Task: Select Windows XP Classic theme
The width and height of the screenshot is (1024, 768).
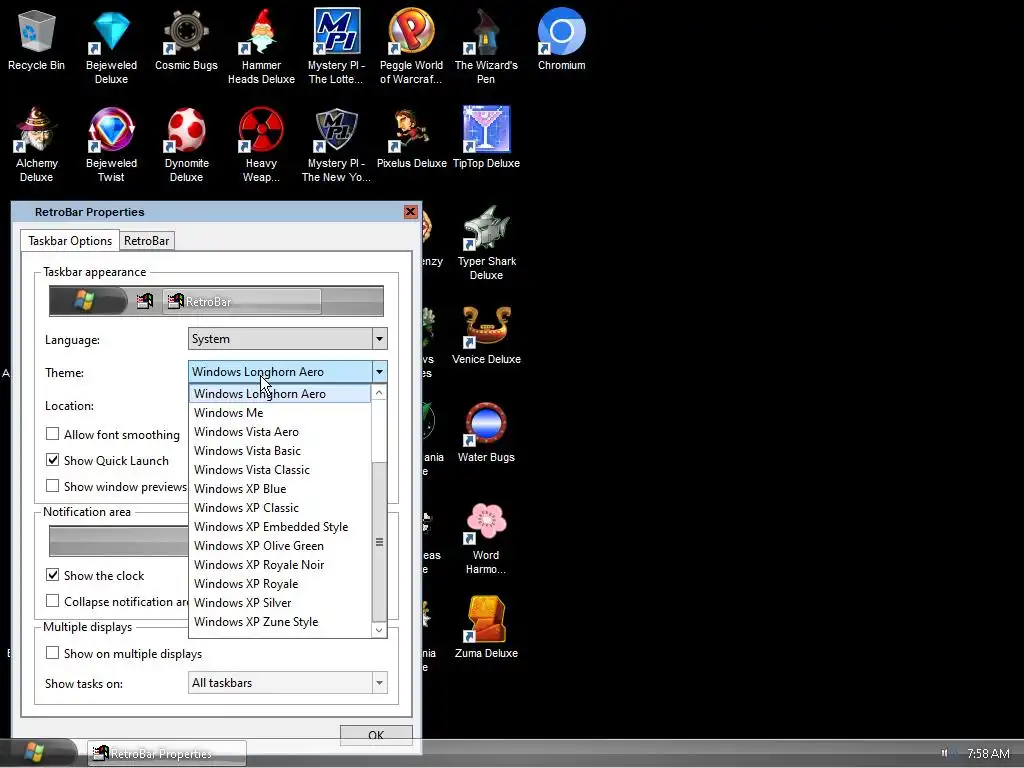Action: click(x=280, y=507)
